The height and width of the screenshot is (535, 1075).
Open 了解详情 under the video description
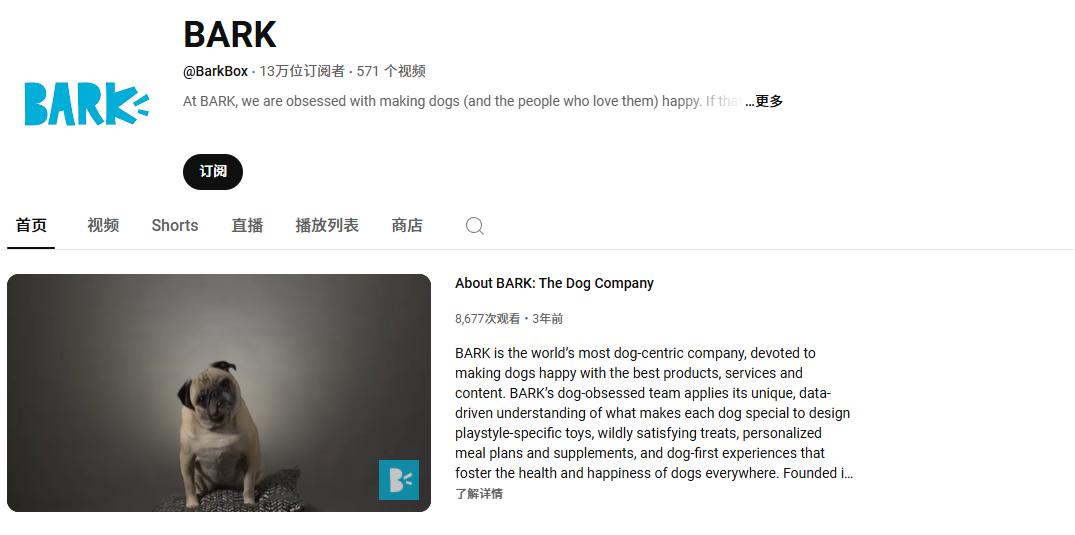(x=479, y=494)
